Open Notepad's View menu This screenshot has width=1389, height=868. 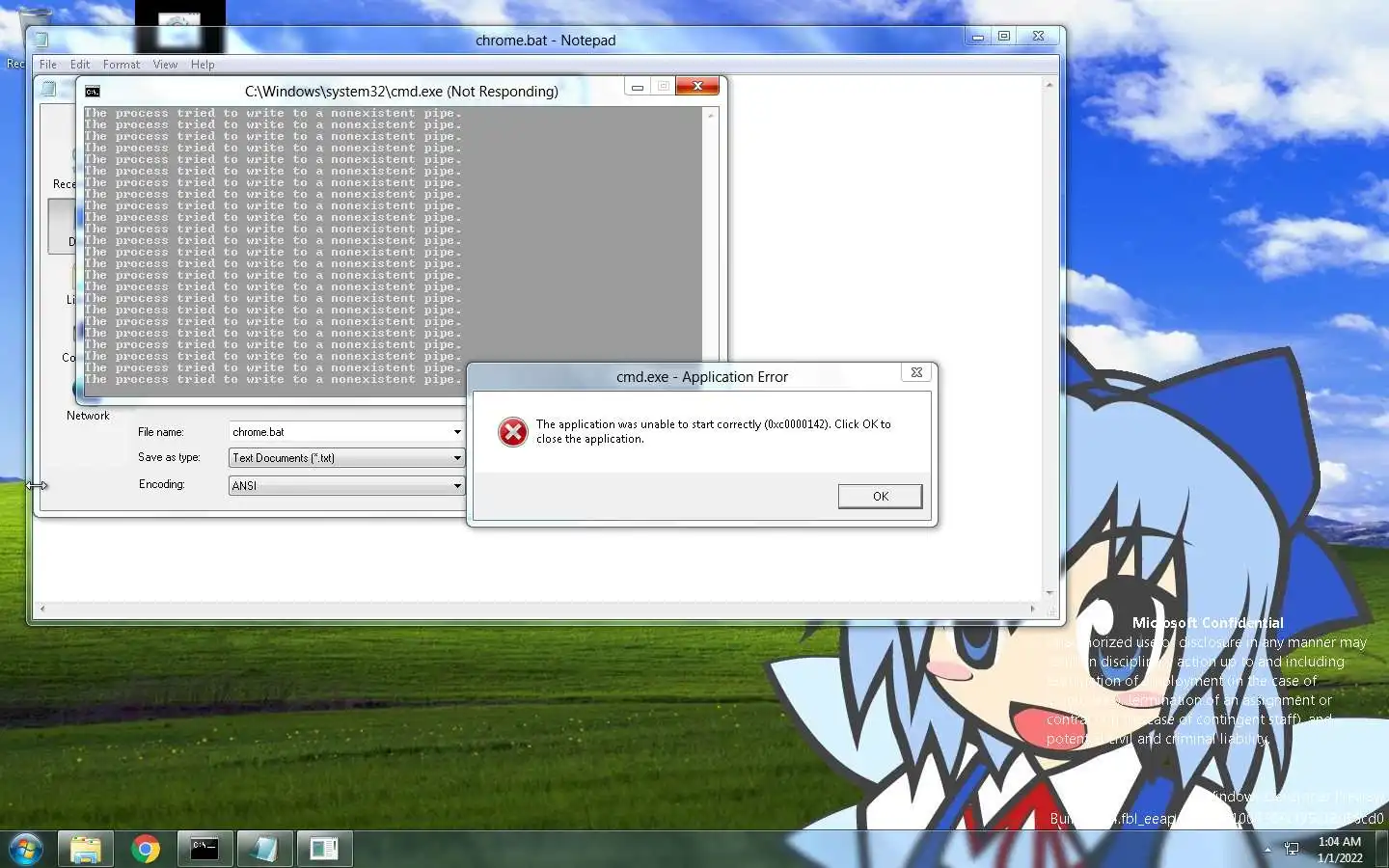click(x=165, y=65)
